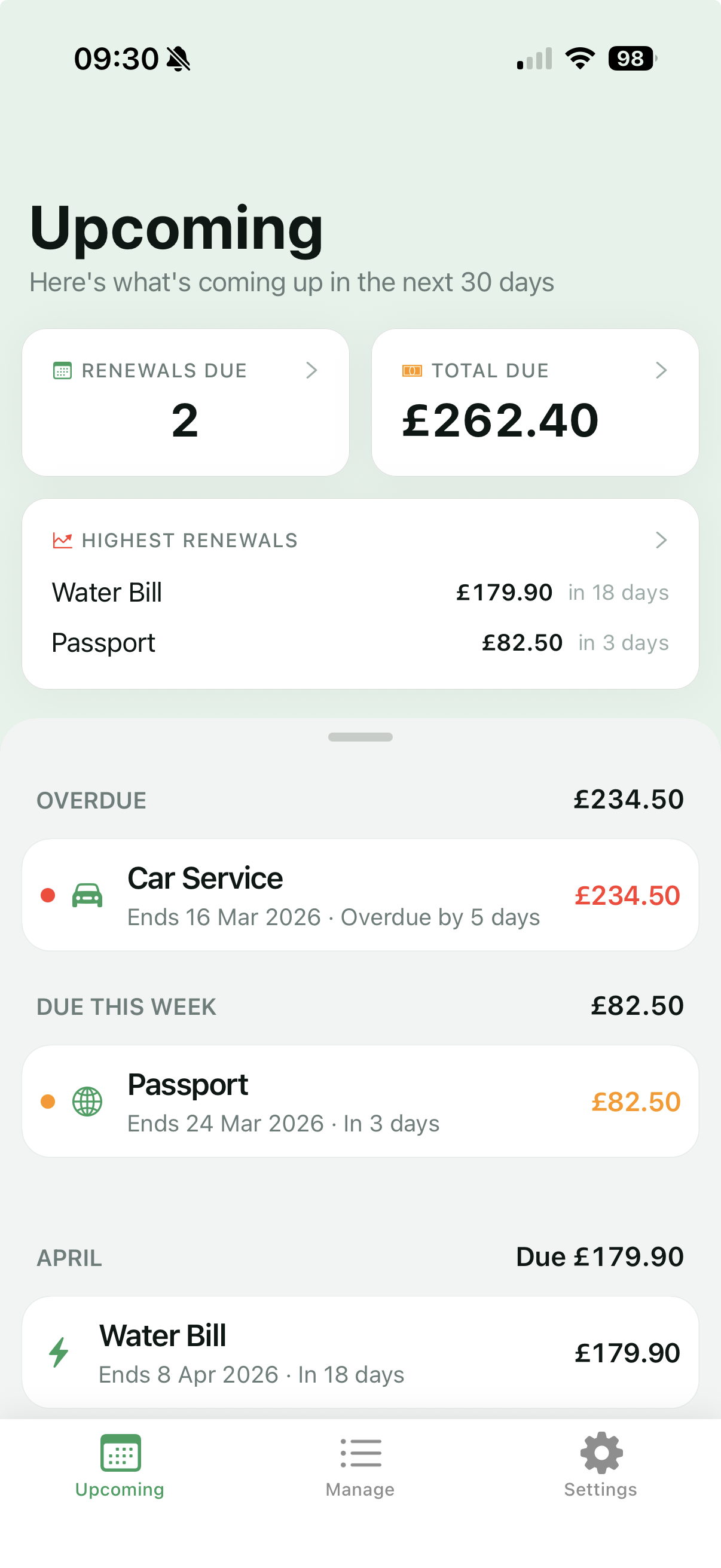Tap the globe icon on Passport

coord(87,1101)
